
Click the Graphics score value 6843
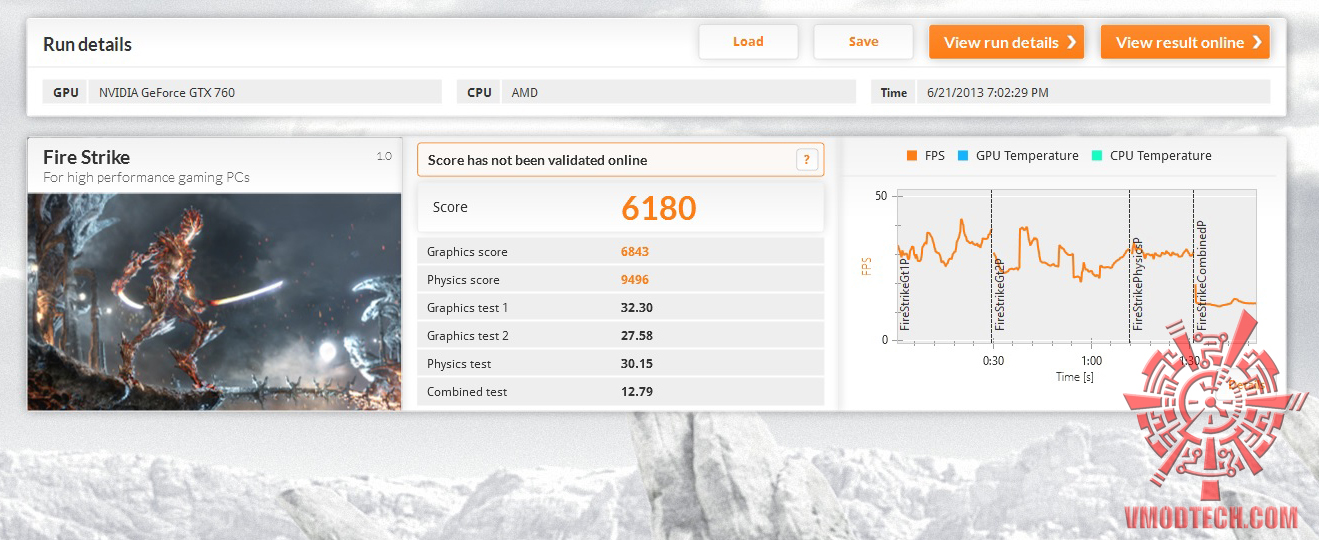point(635,252)
